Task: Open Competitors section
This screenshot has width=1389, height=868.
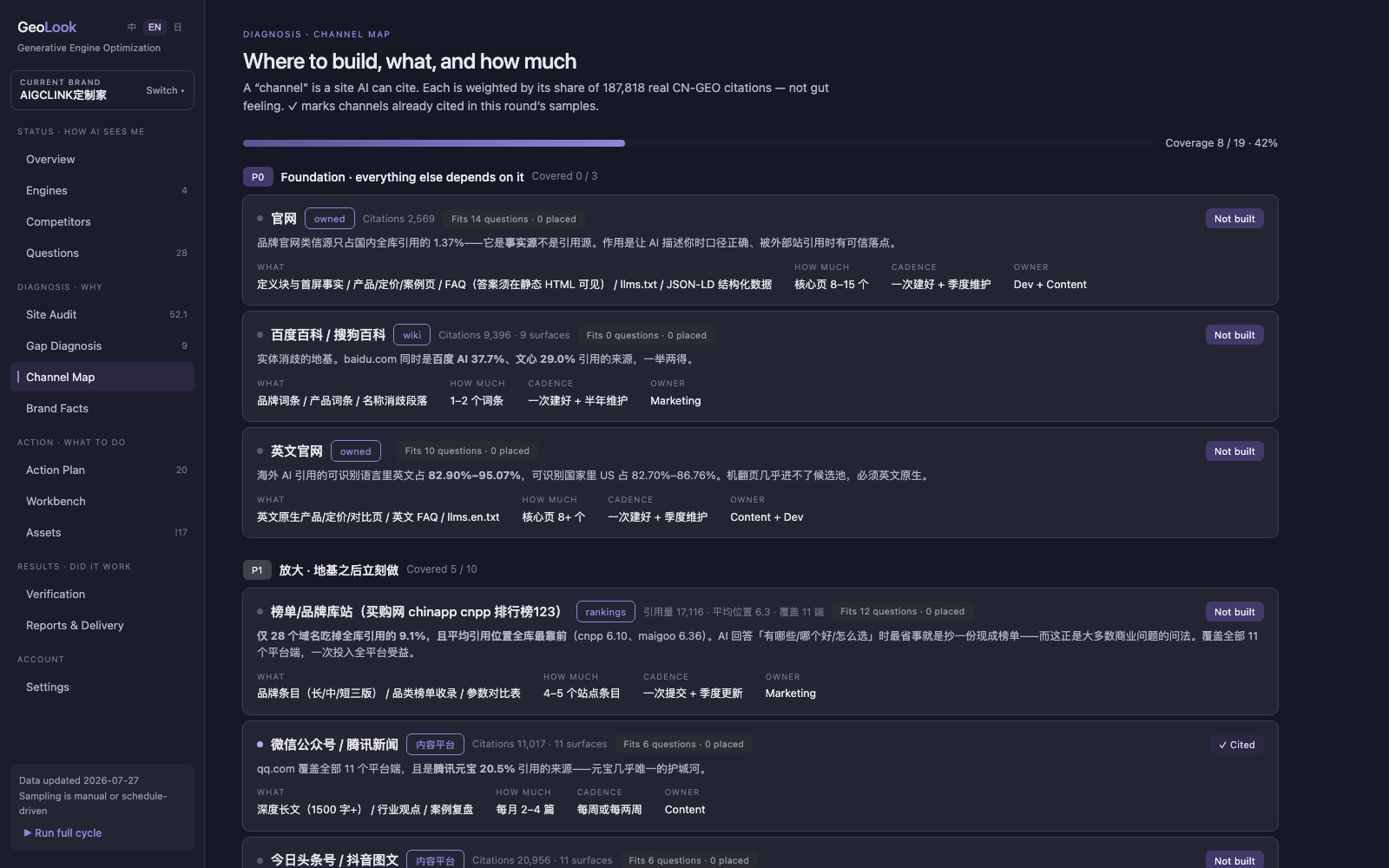Action: [x=102, y=222]
